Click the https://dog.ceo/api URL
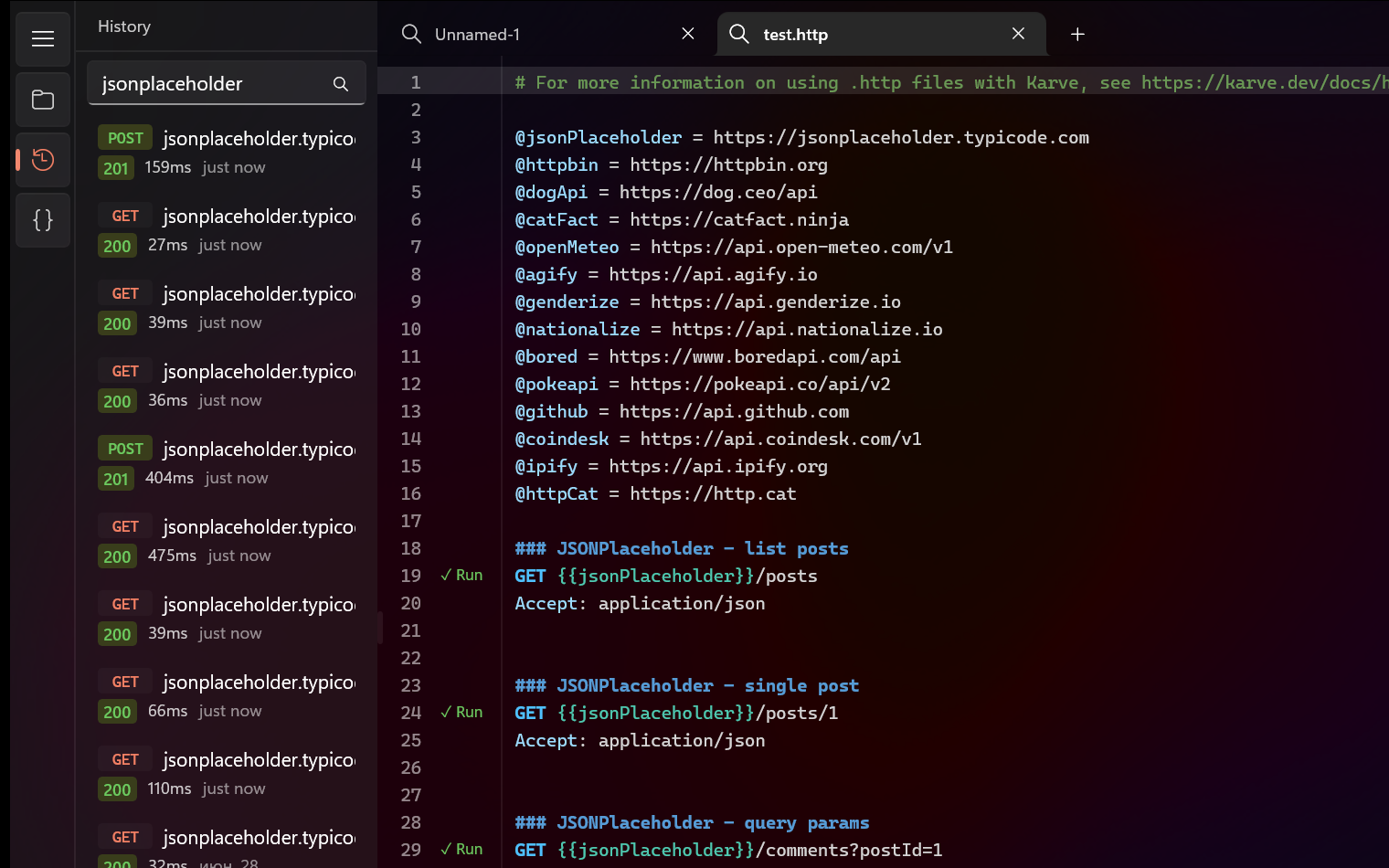Screen dimensions: 1389x868 [718, 192]
